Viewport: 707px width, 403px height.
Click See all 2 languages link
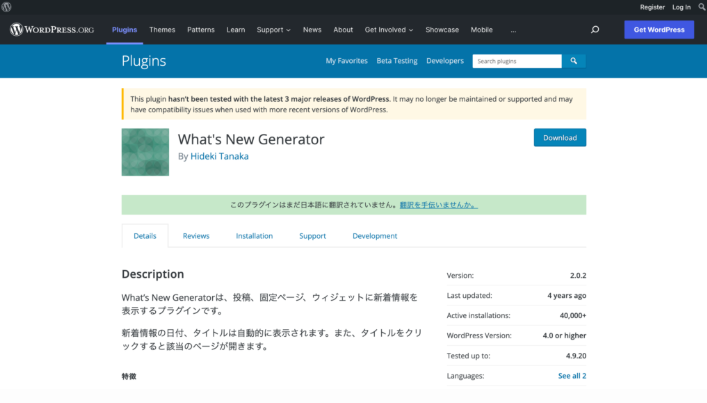572,376
